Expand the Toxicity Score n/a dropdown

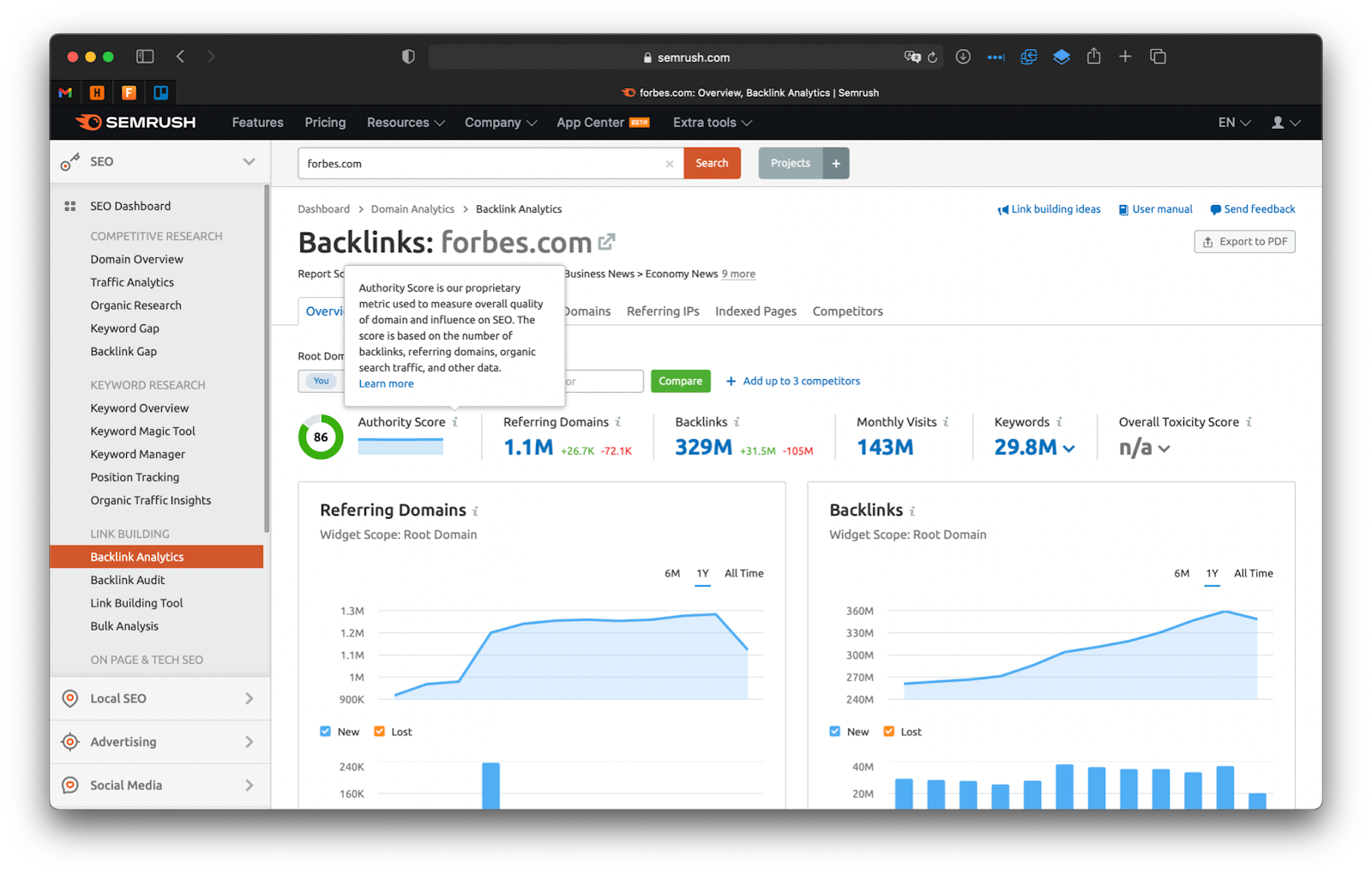tap(1164, 449)
